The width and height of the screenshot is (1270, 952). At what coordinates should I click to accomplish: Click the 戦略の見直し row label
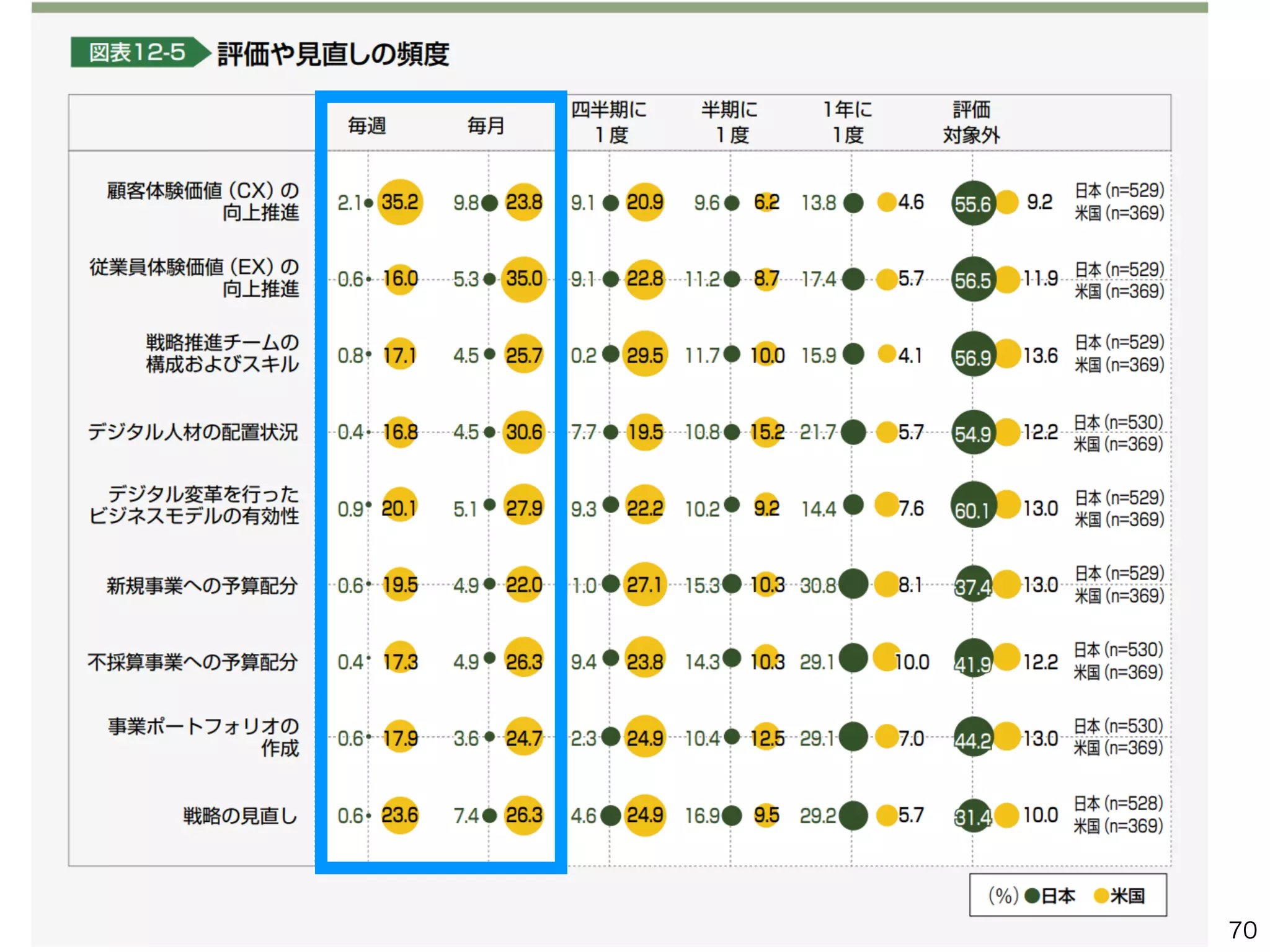coord(240,816)
